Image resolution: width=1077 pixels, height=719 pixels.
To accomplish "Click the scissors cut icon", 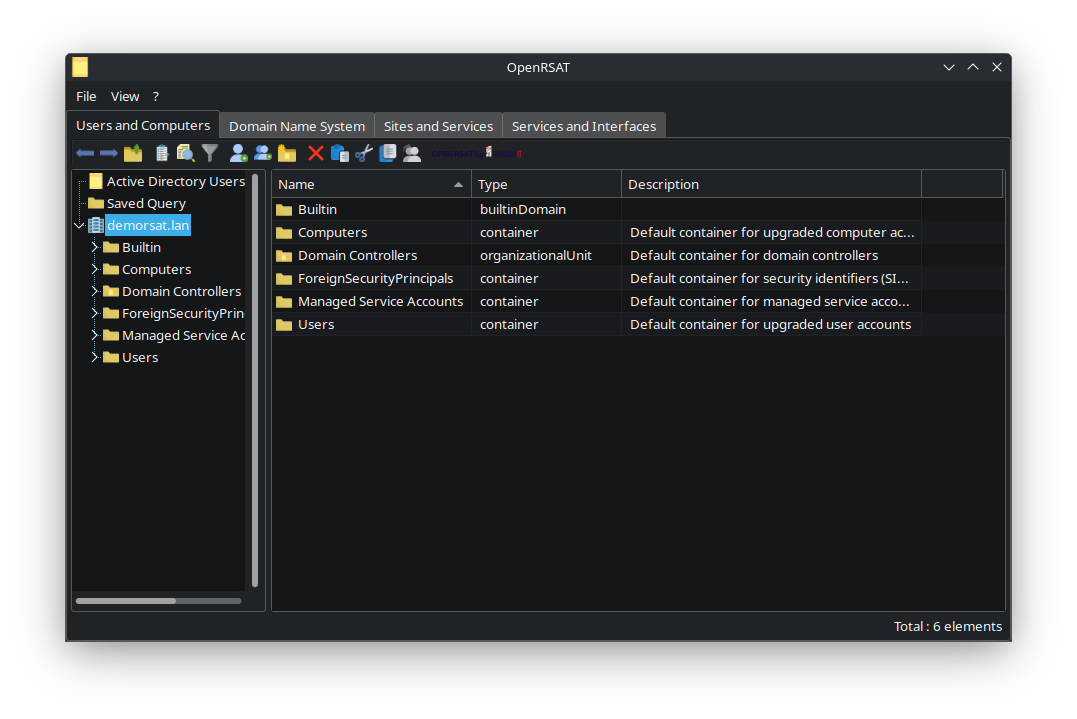I will 364,153.
